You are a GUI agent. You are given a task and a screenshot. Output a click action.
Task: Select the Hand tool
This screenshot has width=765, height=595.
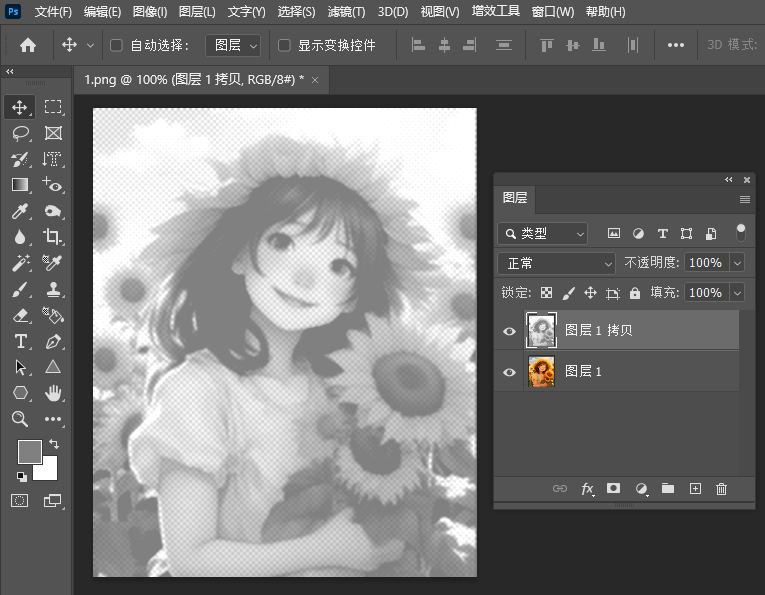point(53,393)
